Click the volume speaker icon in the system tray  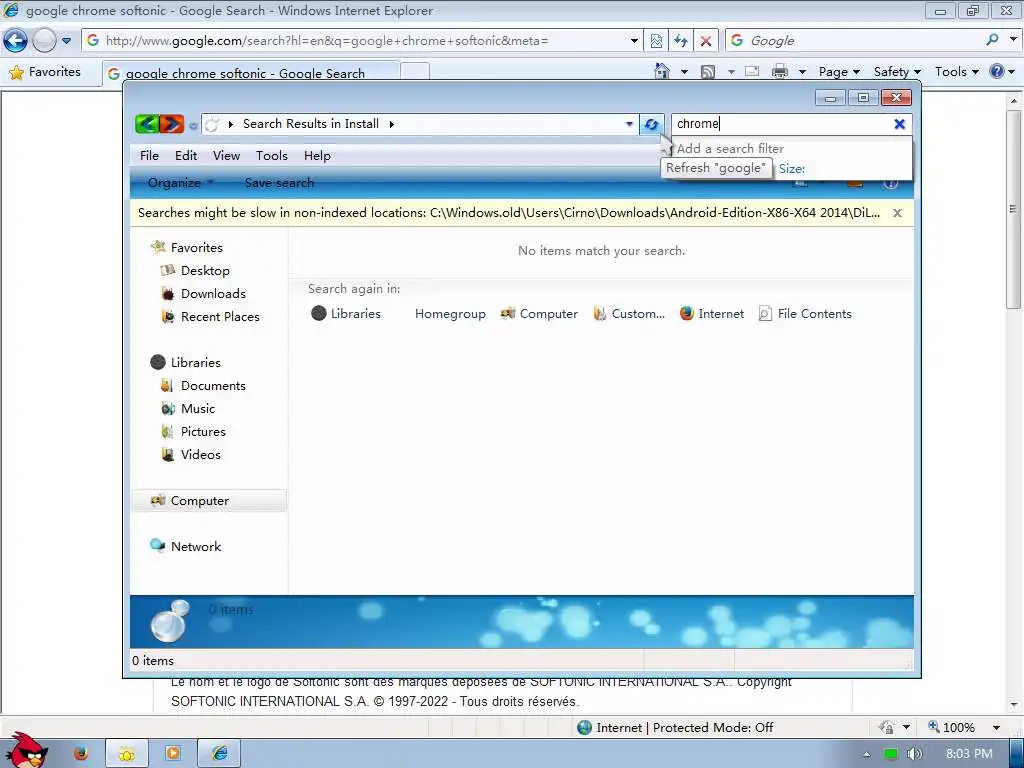tap(914, 754)
